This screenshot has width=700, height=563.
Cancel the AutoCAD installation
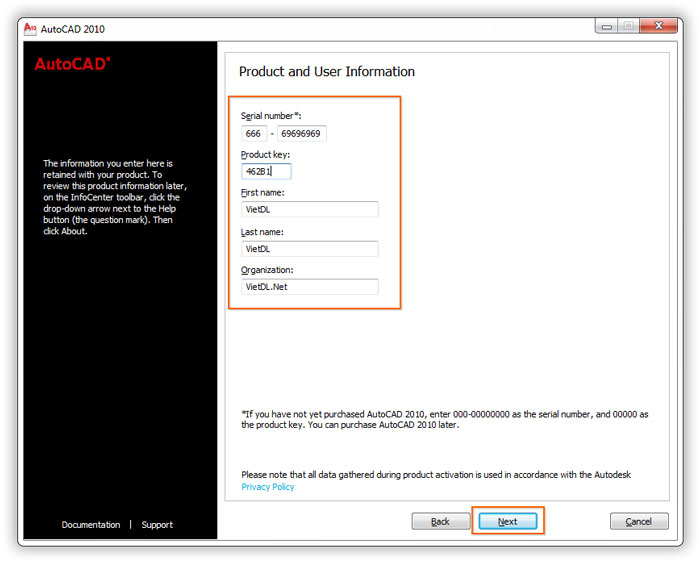click(x=639, y=521)
